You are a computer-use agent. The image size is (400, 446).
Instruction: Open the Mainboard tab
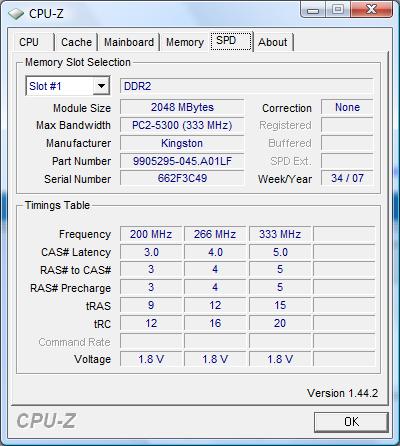[x=129, y=42]
